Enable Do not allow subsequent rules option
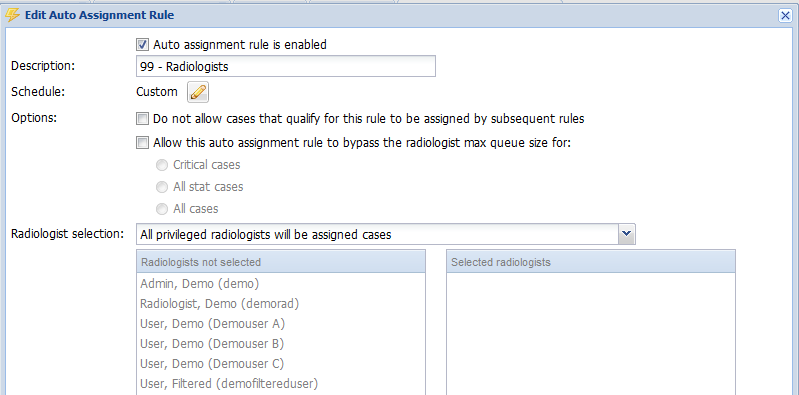 (142, 119)
